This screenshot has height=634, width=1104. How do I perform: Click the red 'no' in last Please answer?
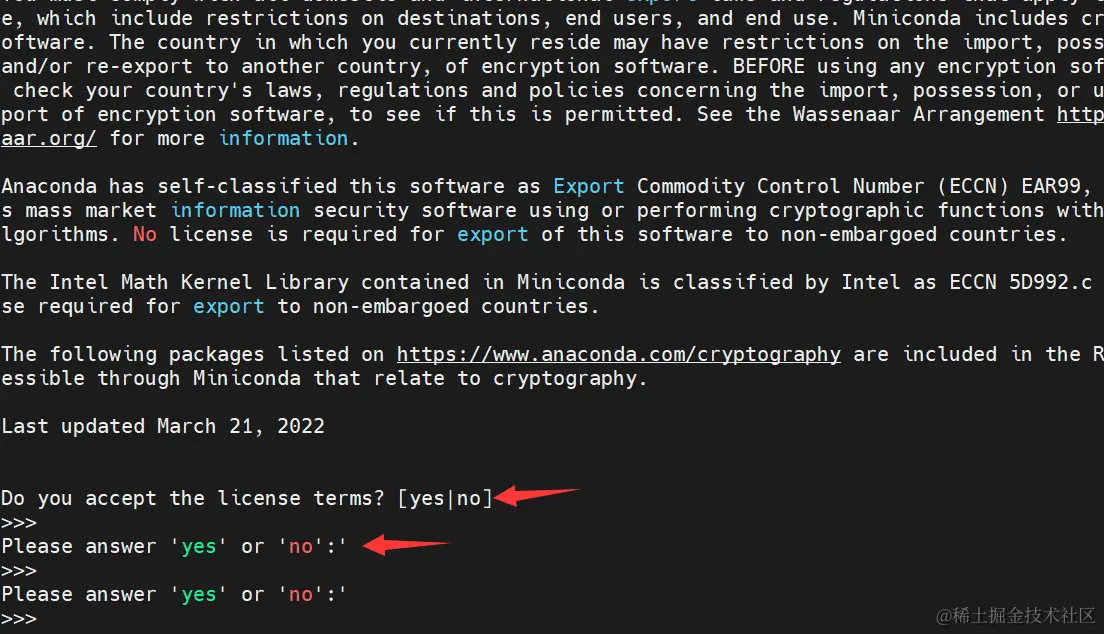(x=301, y=595)
